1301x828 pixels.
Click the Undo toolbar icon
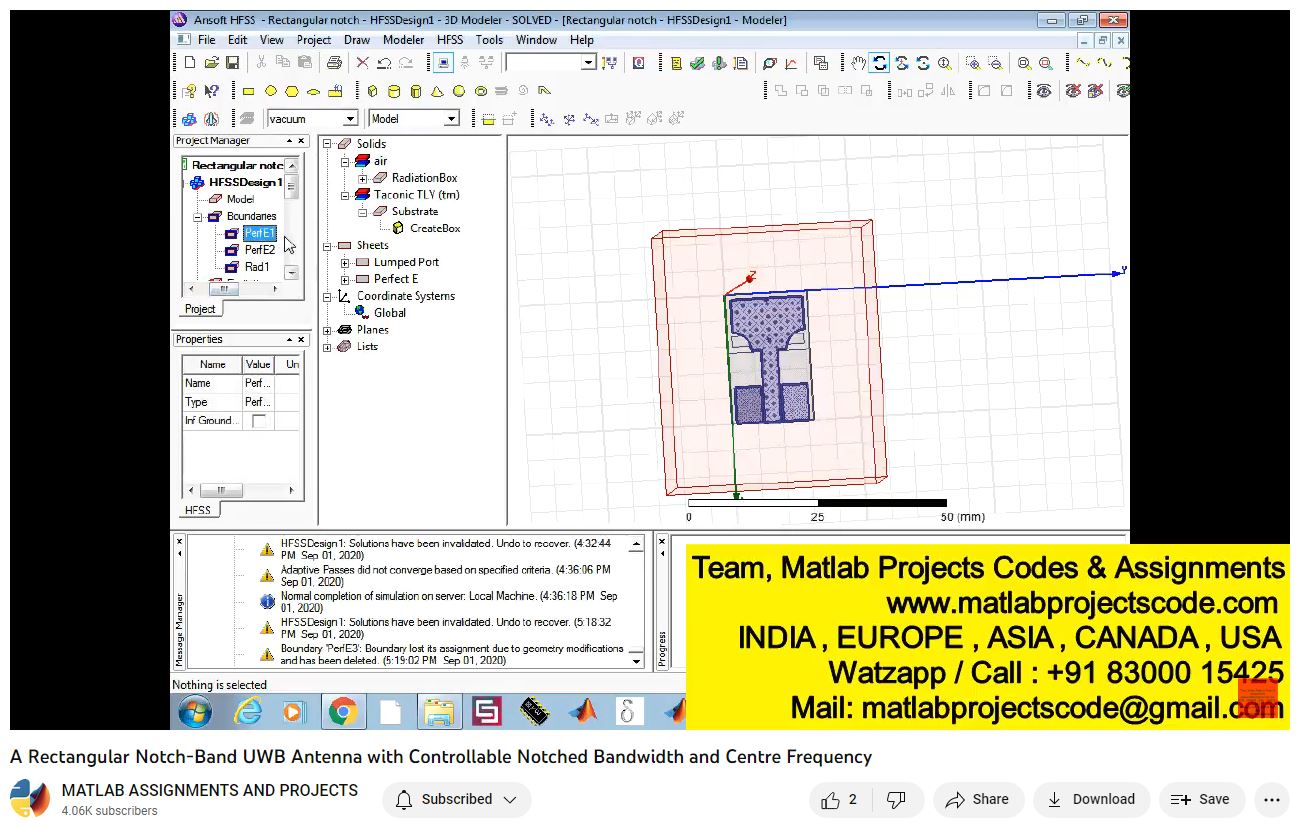coord(384,63)
